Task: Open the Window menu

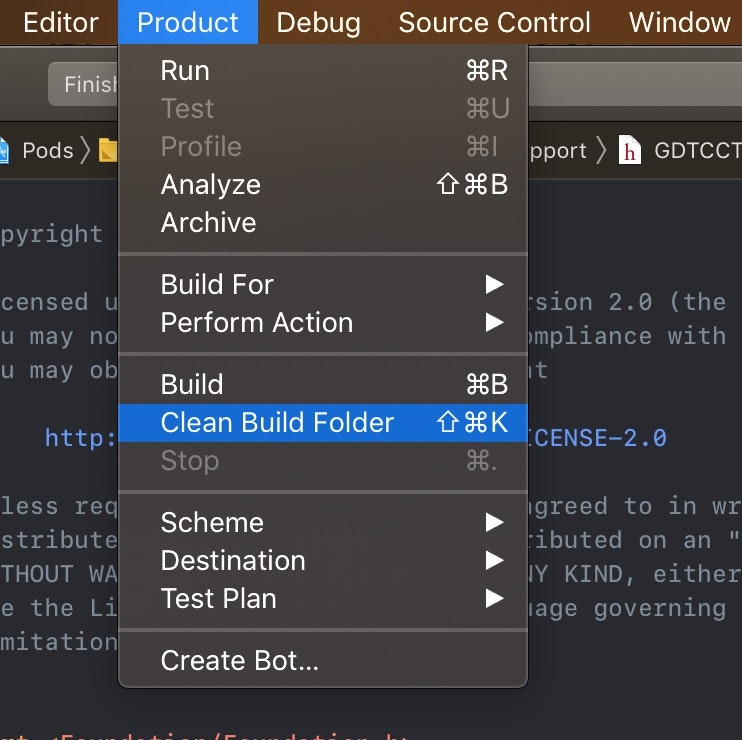Action: pyautogui.click(x=680, y=22)
